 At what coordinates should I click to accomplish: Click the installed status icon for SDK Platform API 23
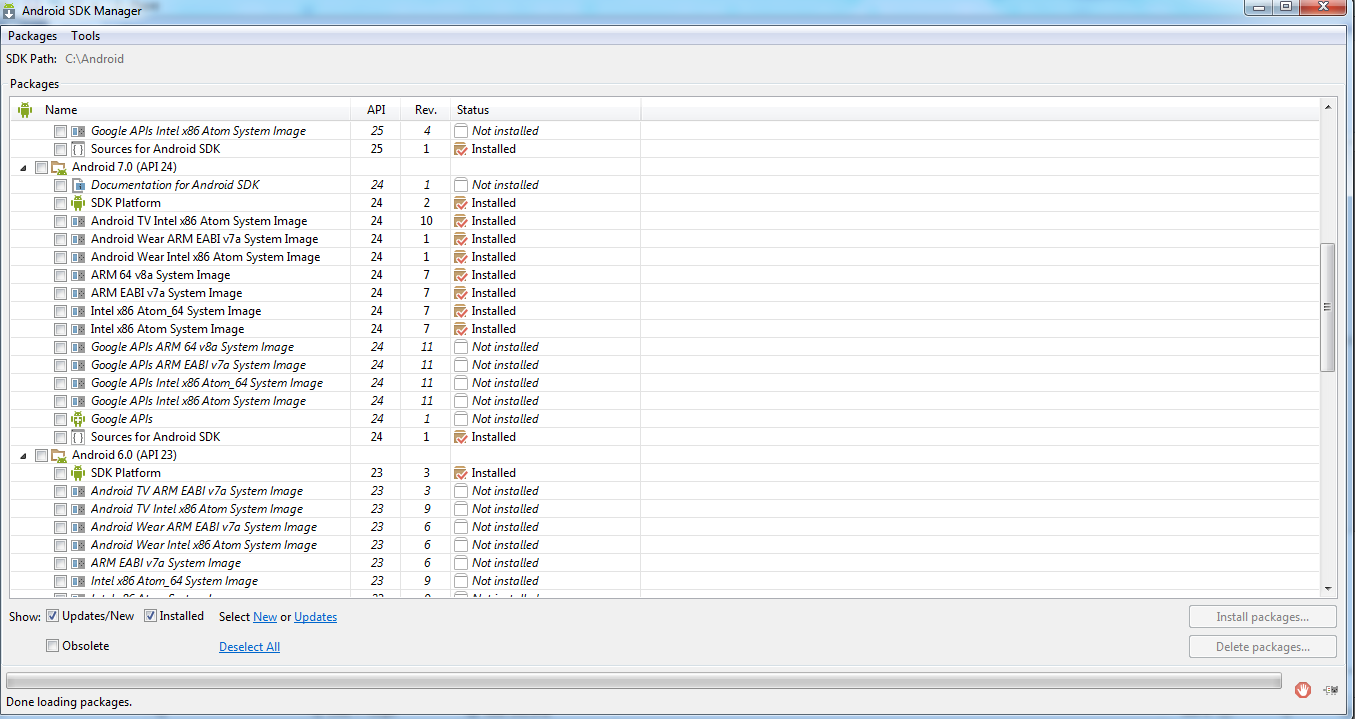tap(461, 473)
